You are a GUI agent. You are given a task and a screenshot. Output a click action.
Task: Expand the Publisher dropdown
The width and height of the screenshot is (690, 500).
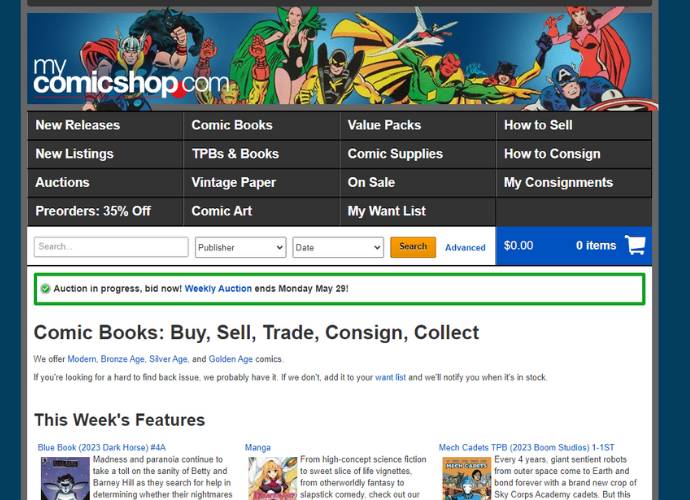tap(241, 247)
